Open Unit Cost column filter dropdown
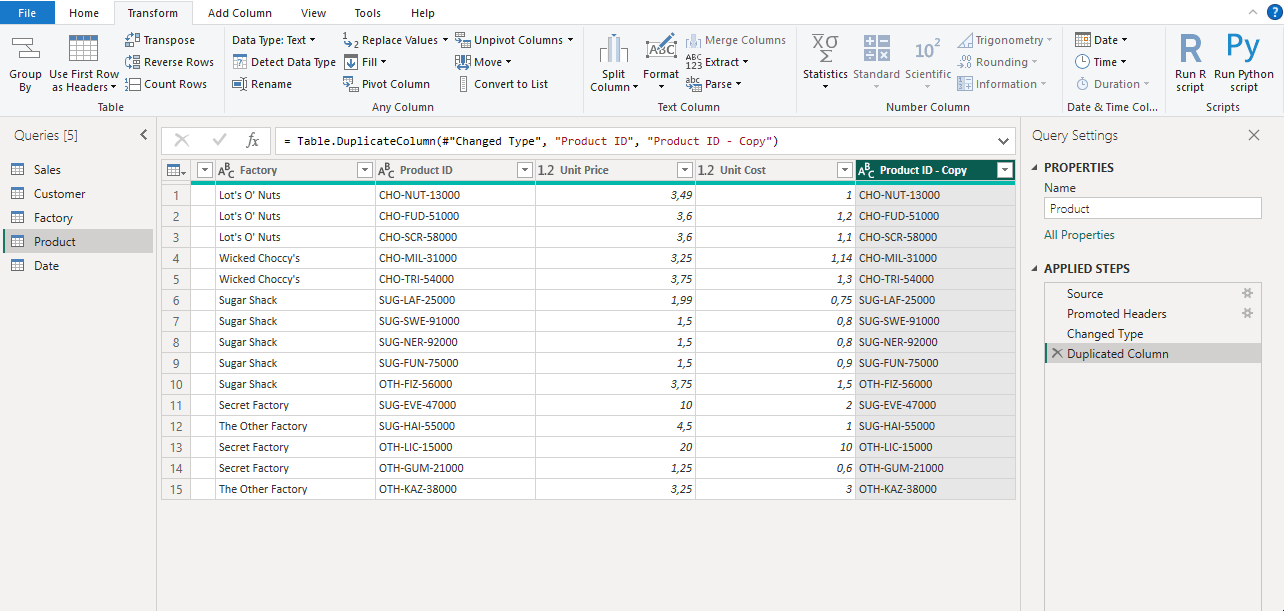Screen dimensions: 1284x611 pos(844,170)
